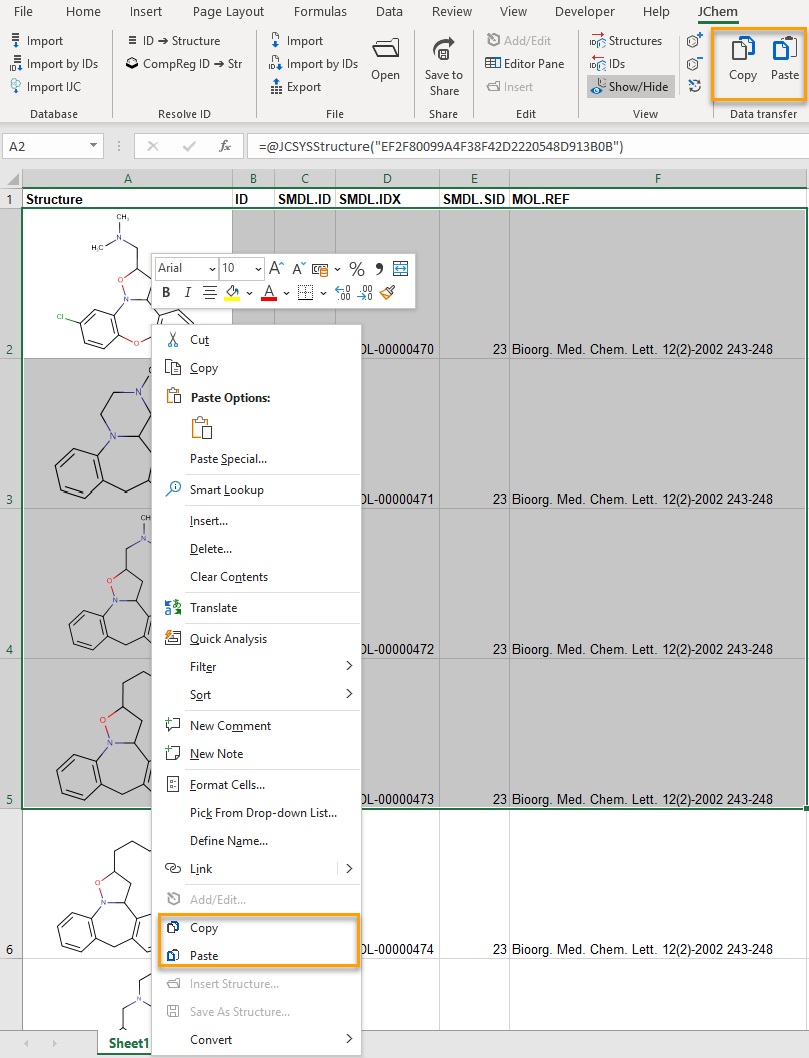Toggle Italic in the mini toolbar
The image size is (809, 1058).
187,293
